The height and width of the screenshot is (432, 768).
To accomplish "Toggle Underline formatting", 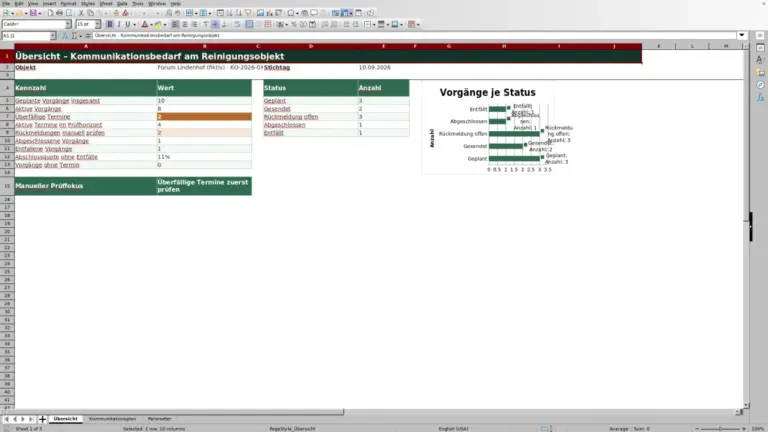I will pos(128,24).
